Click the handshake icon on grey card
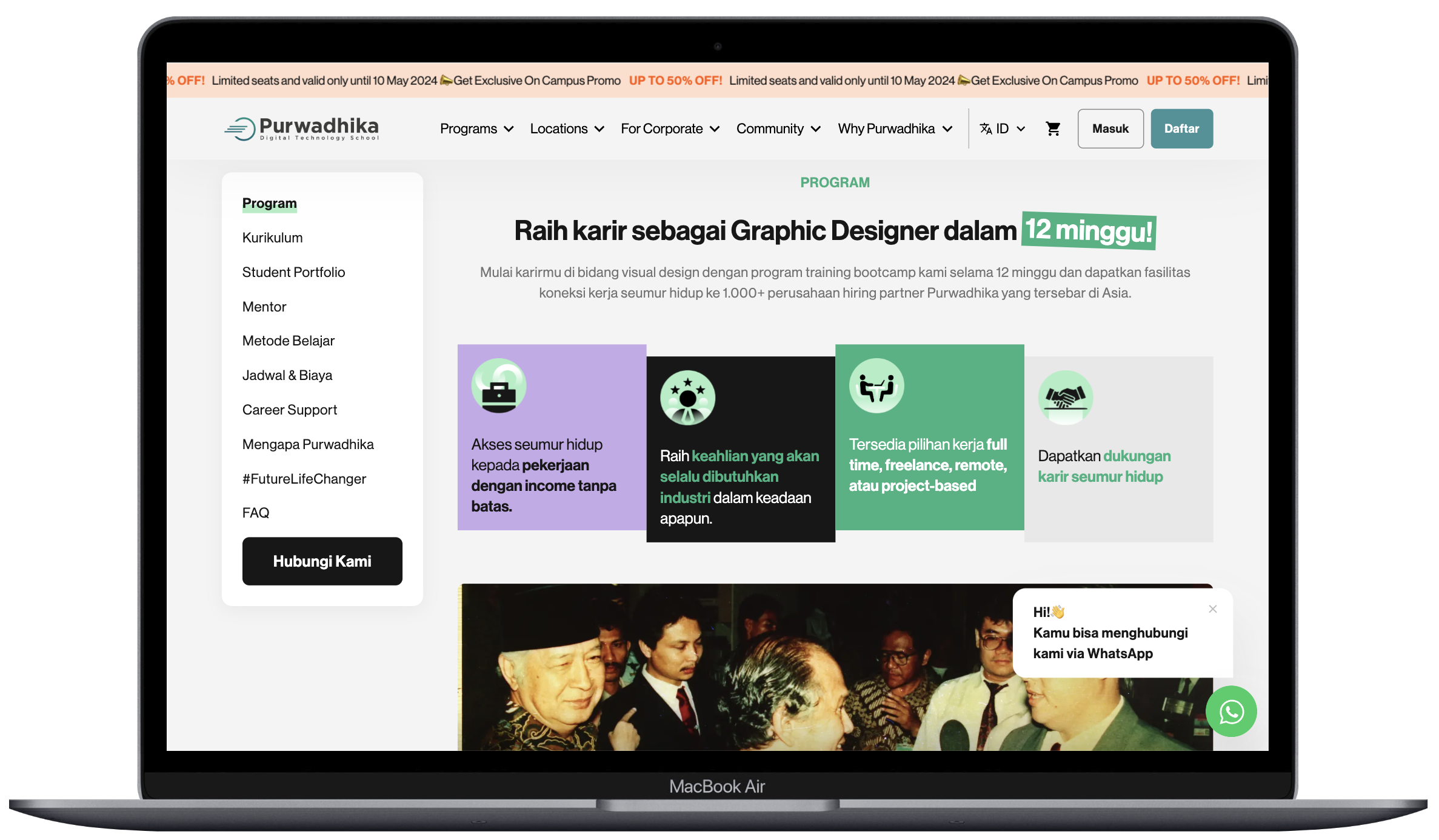The width and height of the screenshot is (1439, 840). click(x=1065, y=398)
